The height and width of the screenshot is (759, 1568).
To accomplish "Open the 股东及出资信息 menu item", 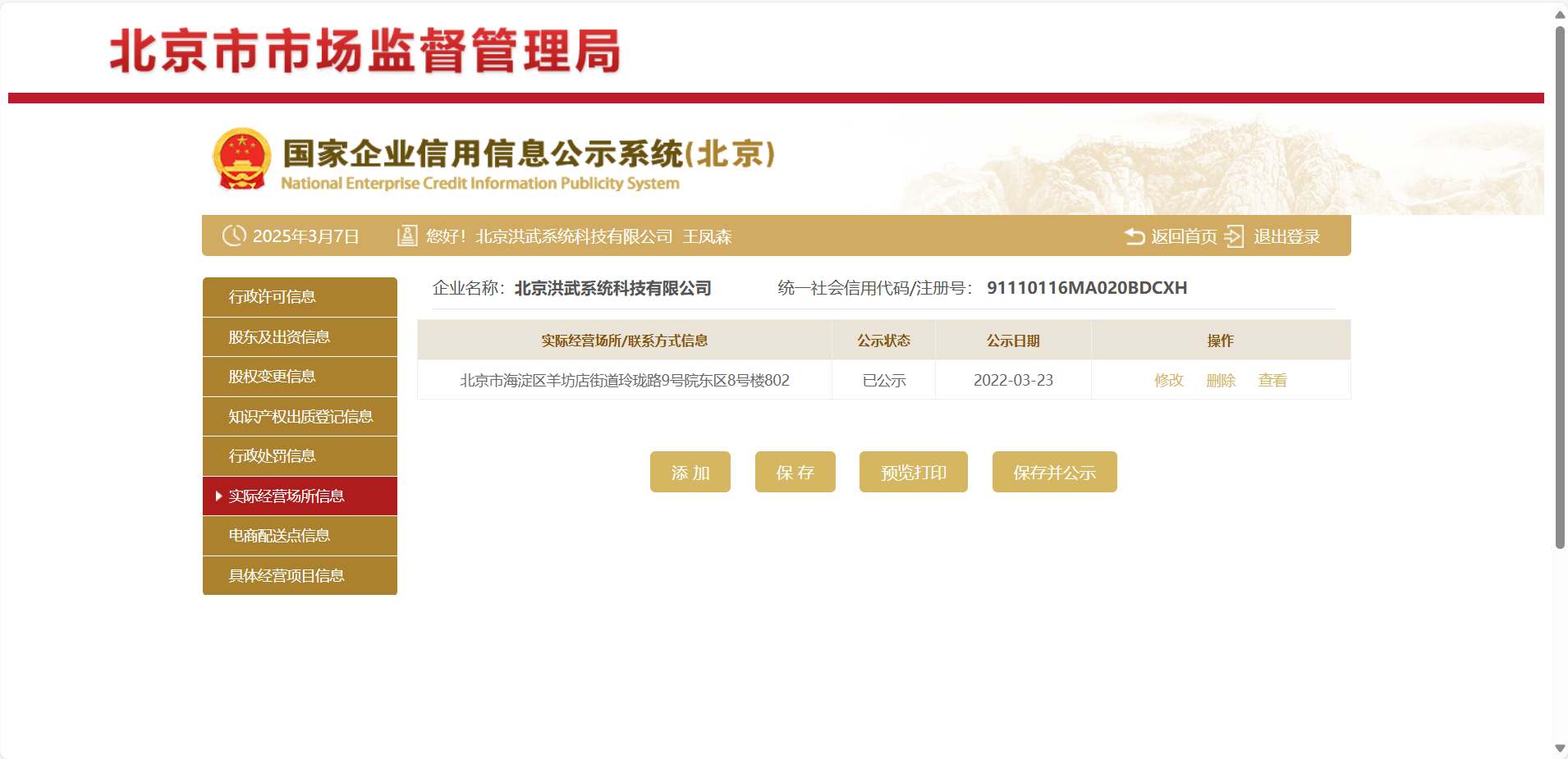I will (x=300, y=336).
